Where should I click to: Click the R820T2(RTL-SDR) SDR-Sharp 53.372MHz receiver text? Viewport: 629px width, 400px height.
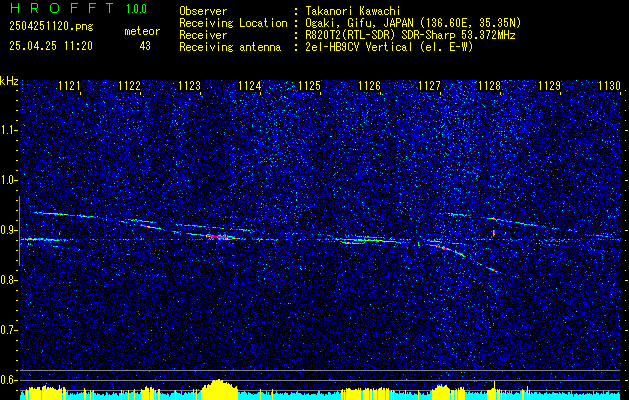coord(410,35)
